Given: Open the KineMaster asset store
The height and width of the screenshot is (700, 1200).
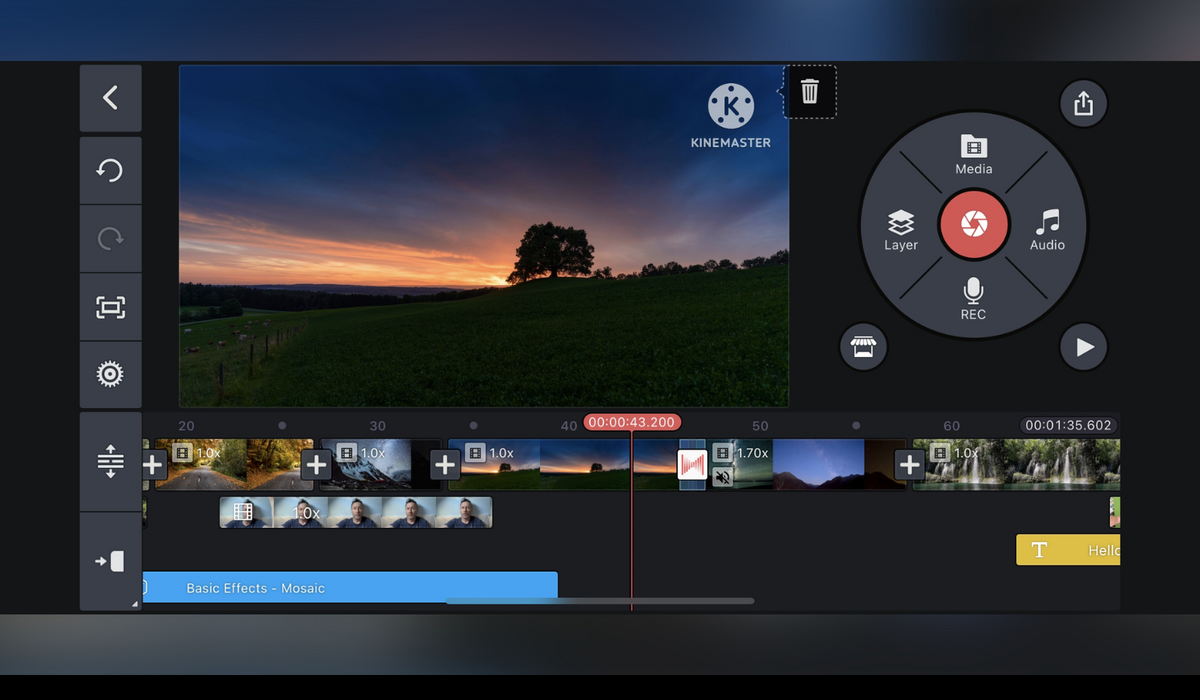Looking at the screenshot, I should pos(863,347).
